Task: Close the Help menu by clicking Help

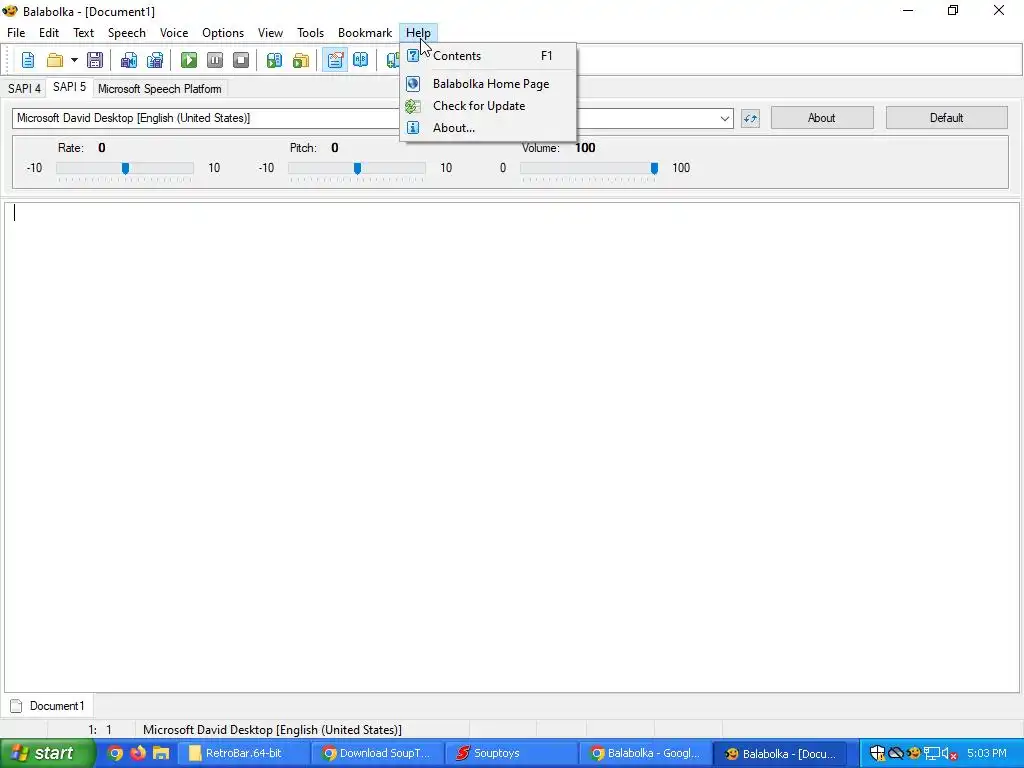Action: tap(418, 33)
